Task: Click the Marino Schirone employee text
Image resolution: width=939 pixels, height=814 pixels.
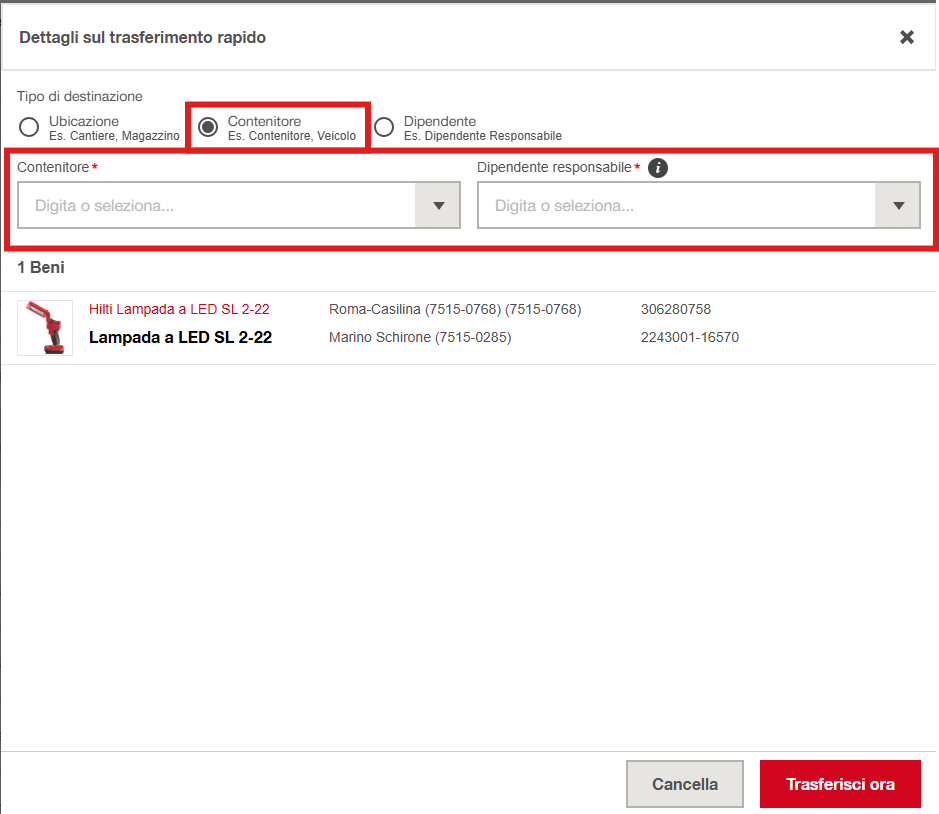Action: pos(419,338)
